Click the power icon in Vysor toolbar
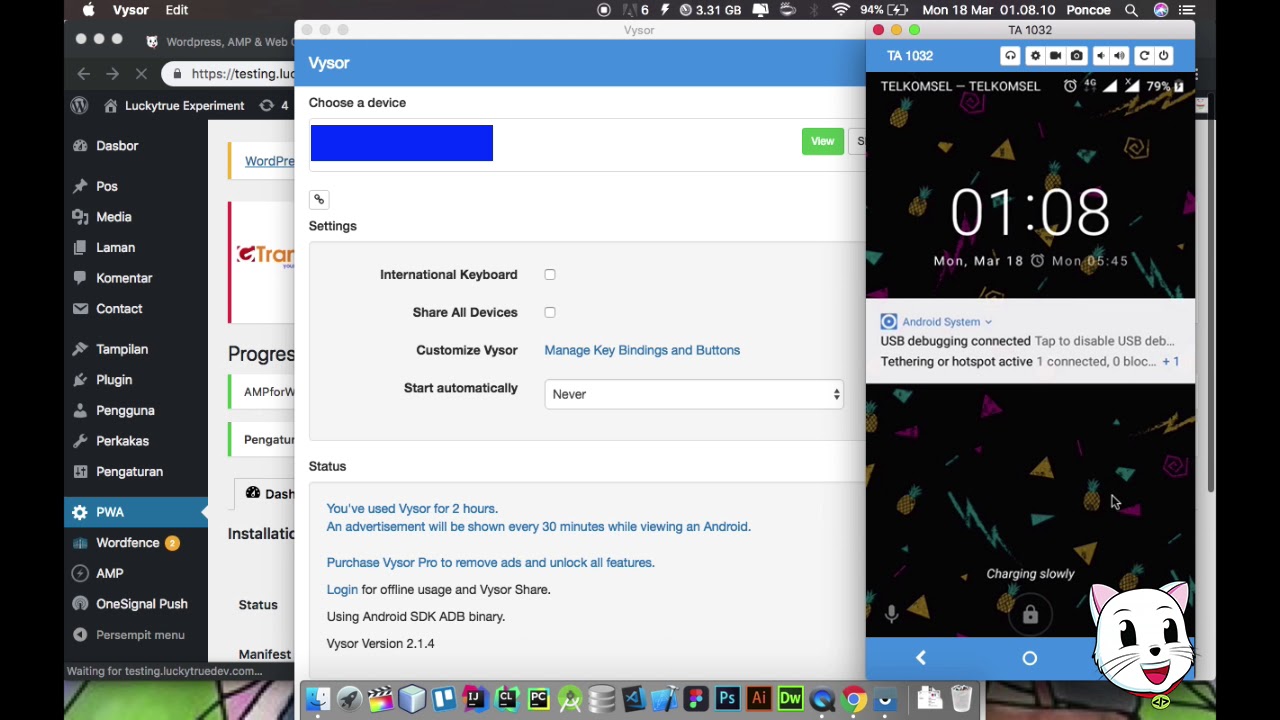The height and width of the screenshot is (720, 1280). coord(1163,56)
